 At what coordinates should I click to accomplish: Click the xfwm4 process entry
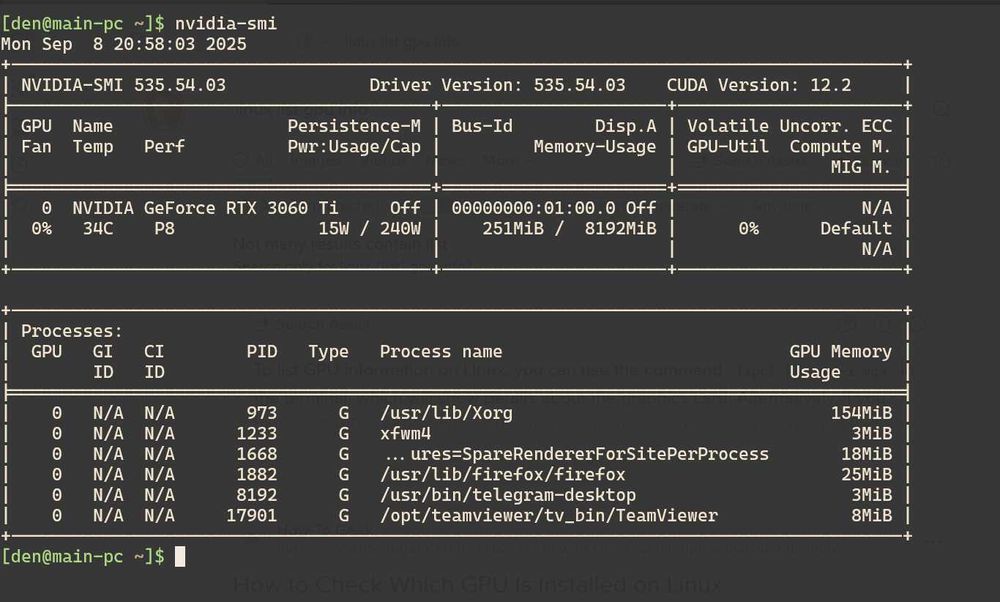click(x=405, y=434)
